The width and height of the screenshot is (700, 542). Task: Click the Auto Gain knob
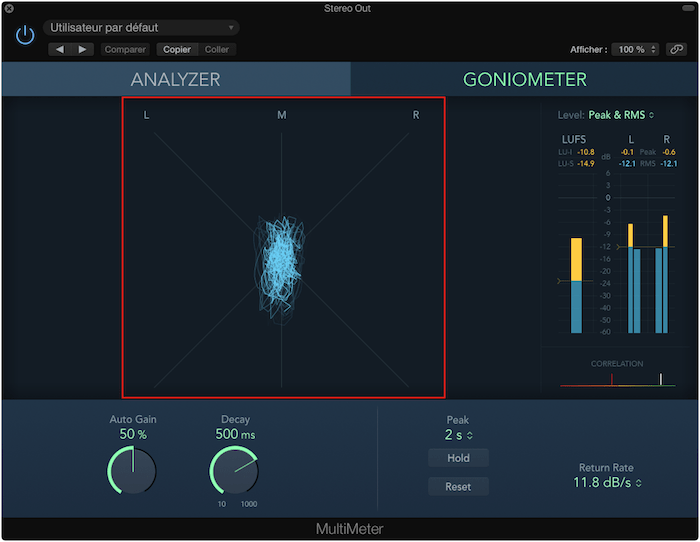[132, 471]
